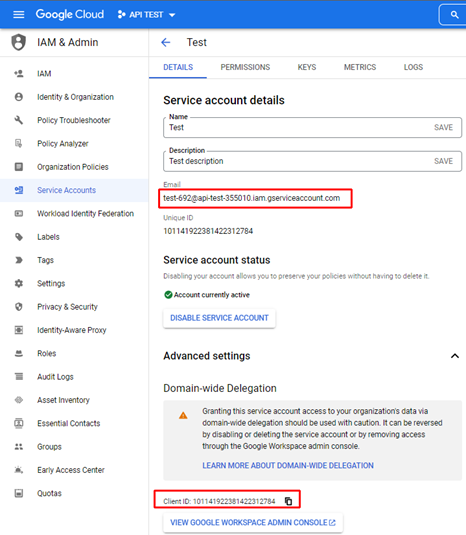
Task: Click the search magnifier icon
Action: click(x=454, y=15)
